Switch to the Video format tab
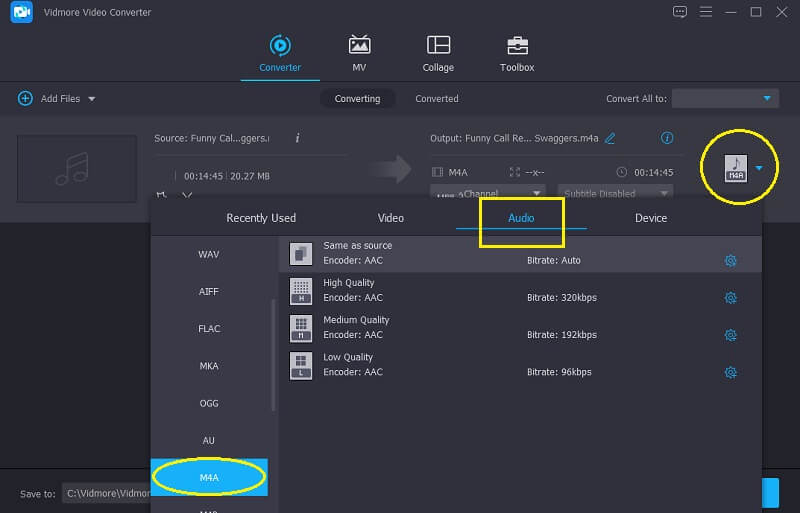 [391, 218]
